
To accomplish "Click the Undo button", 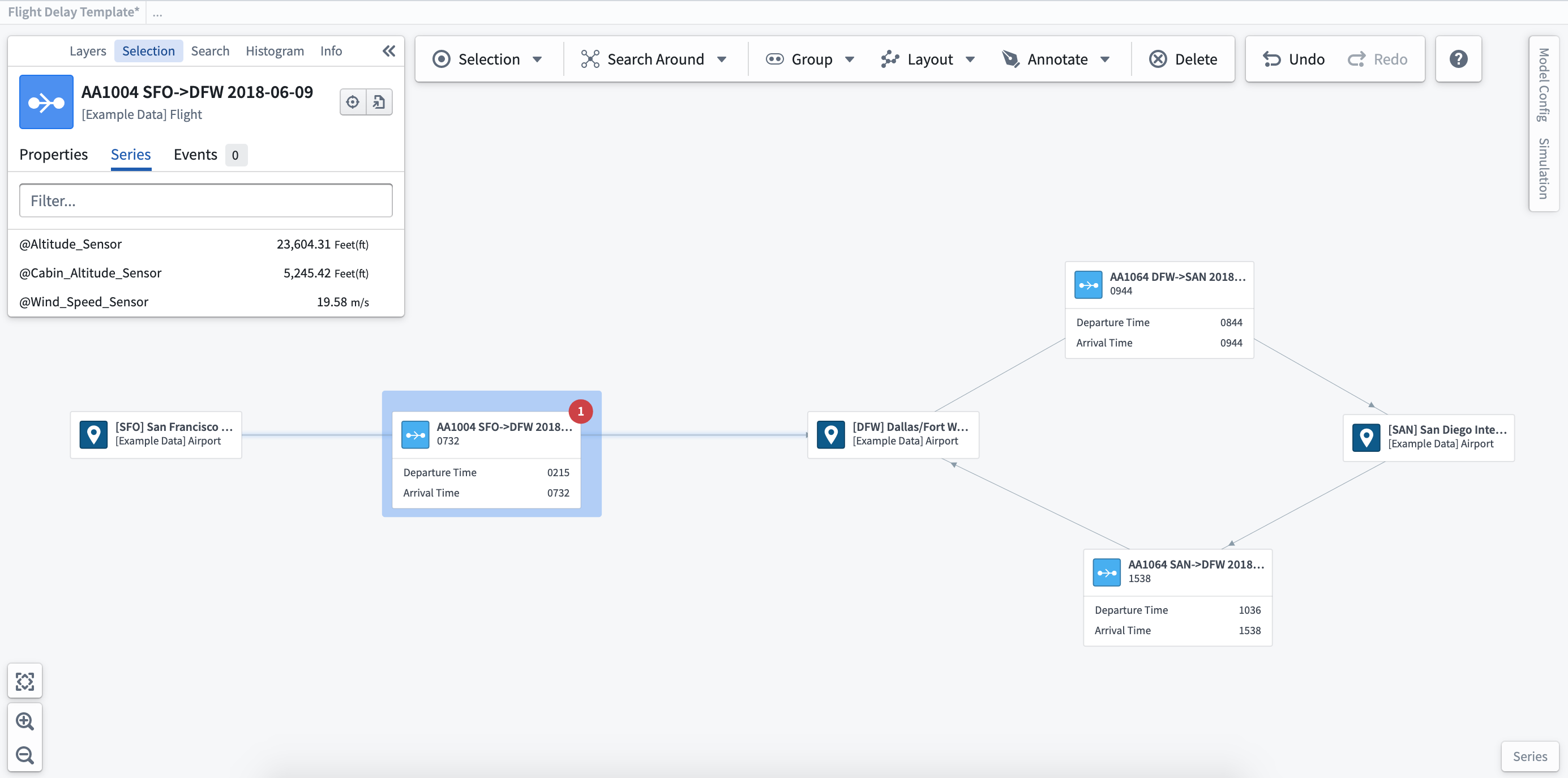I will tap(1293, 59).
